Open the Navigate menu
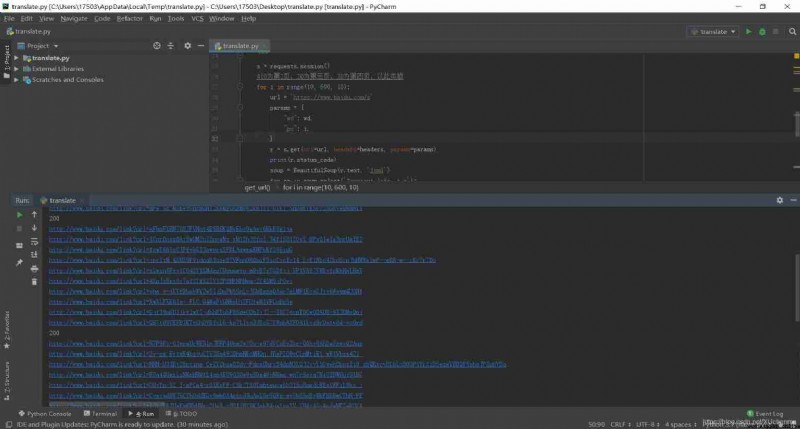This screenshot has height=429, width=800. pyautogui.click(x=74, y=18)
